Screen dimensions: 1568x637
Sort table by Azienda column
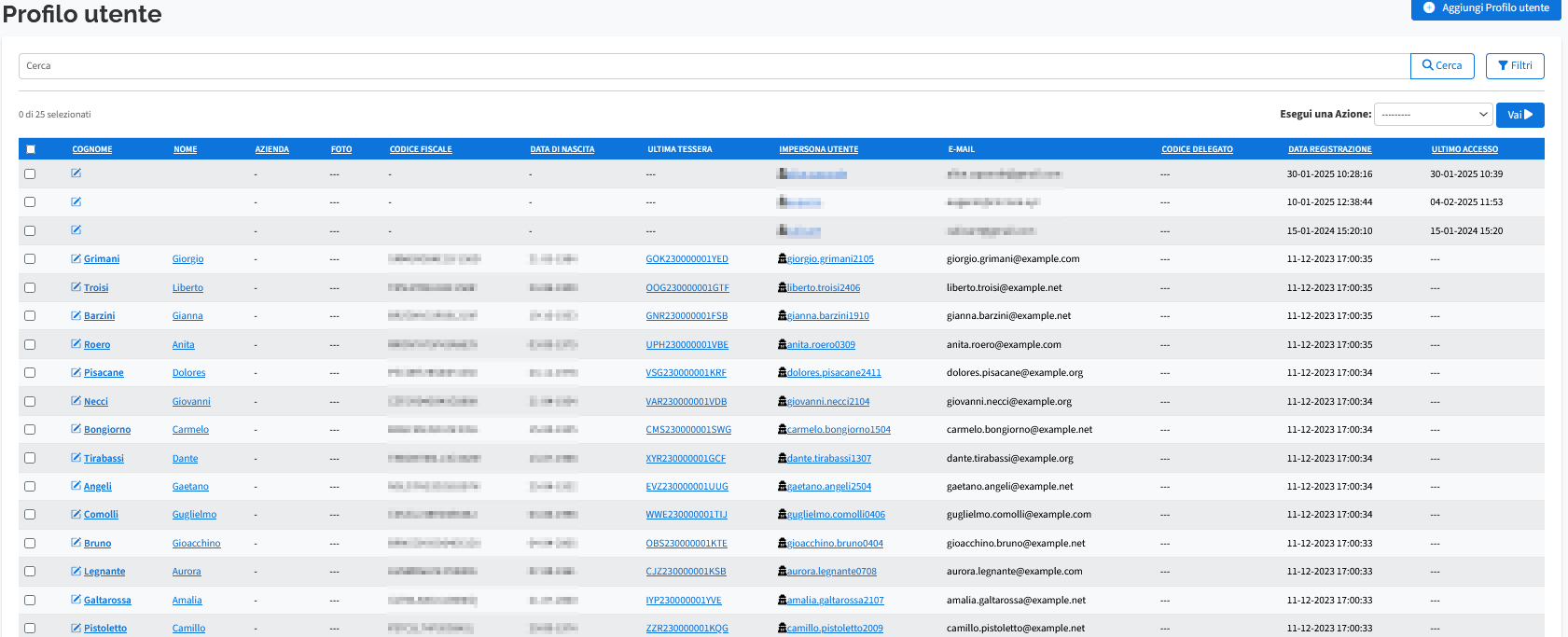[272, 149]
